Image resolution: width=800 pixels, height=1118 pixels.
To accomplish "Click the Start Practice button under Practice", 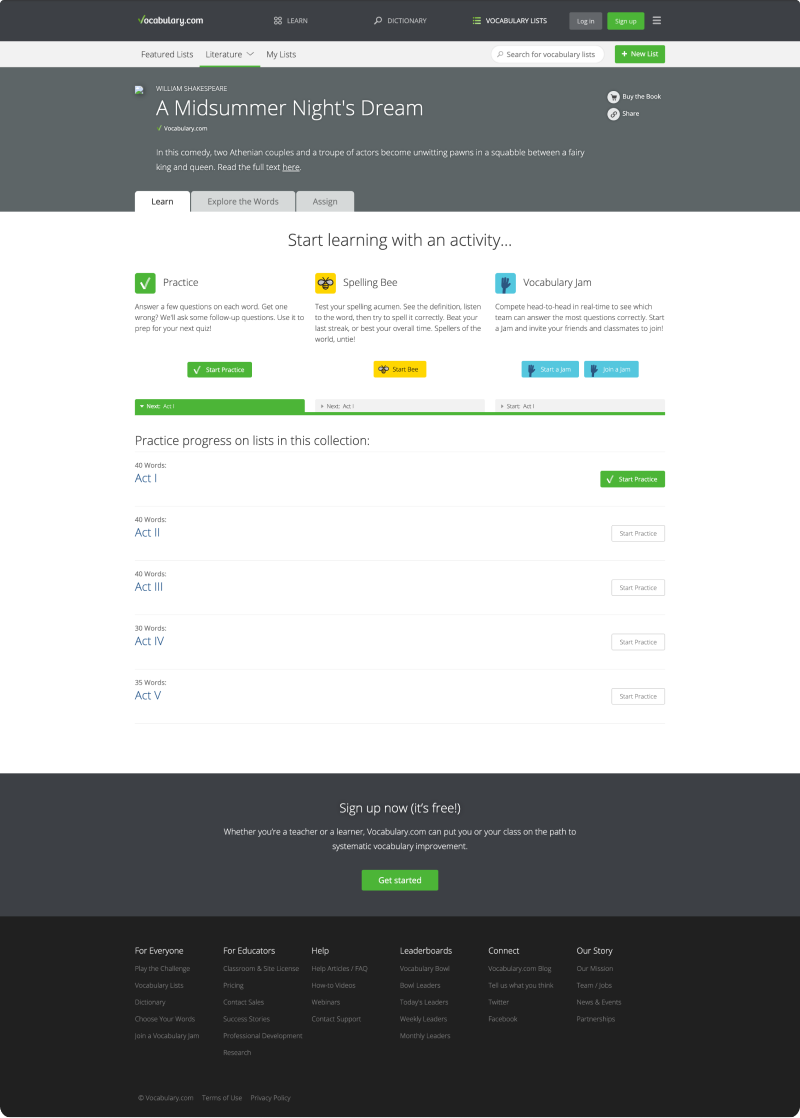I will (220, 370).
